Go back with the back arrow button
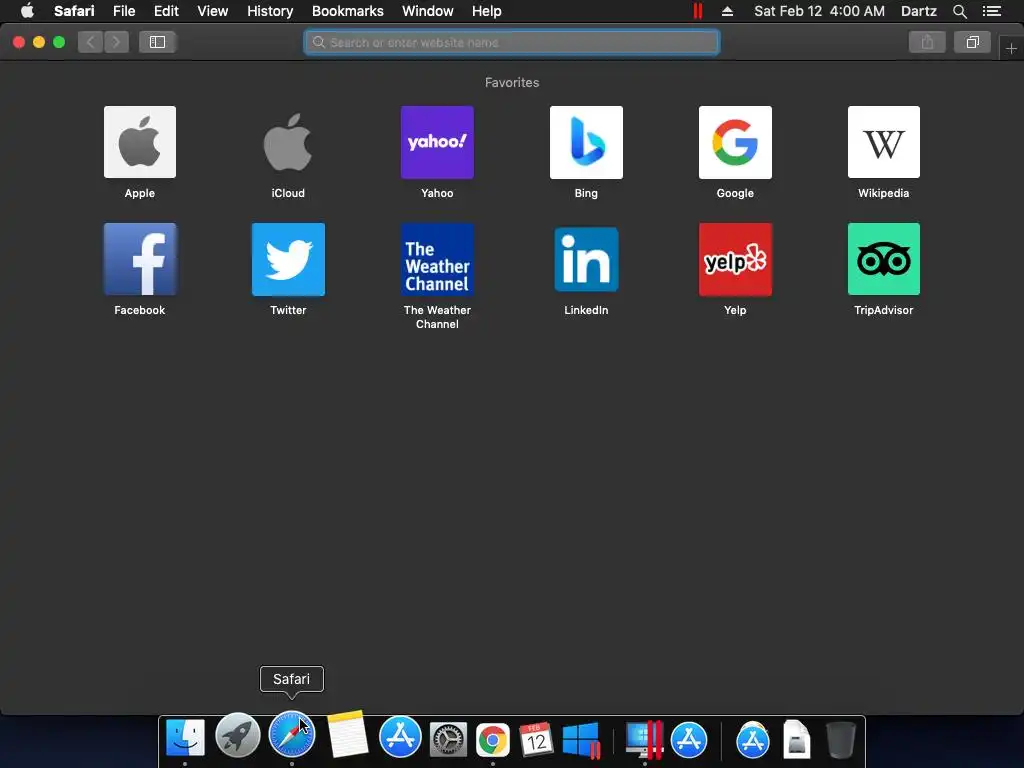This screenshot has height=768, width=1024. point(91,42)
